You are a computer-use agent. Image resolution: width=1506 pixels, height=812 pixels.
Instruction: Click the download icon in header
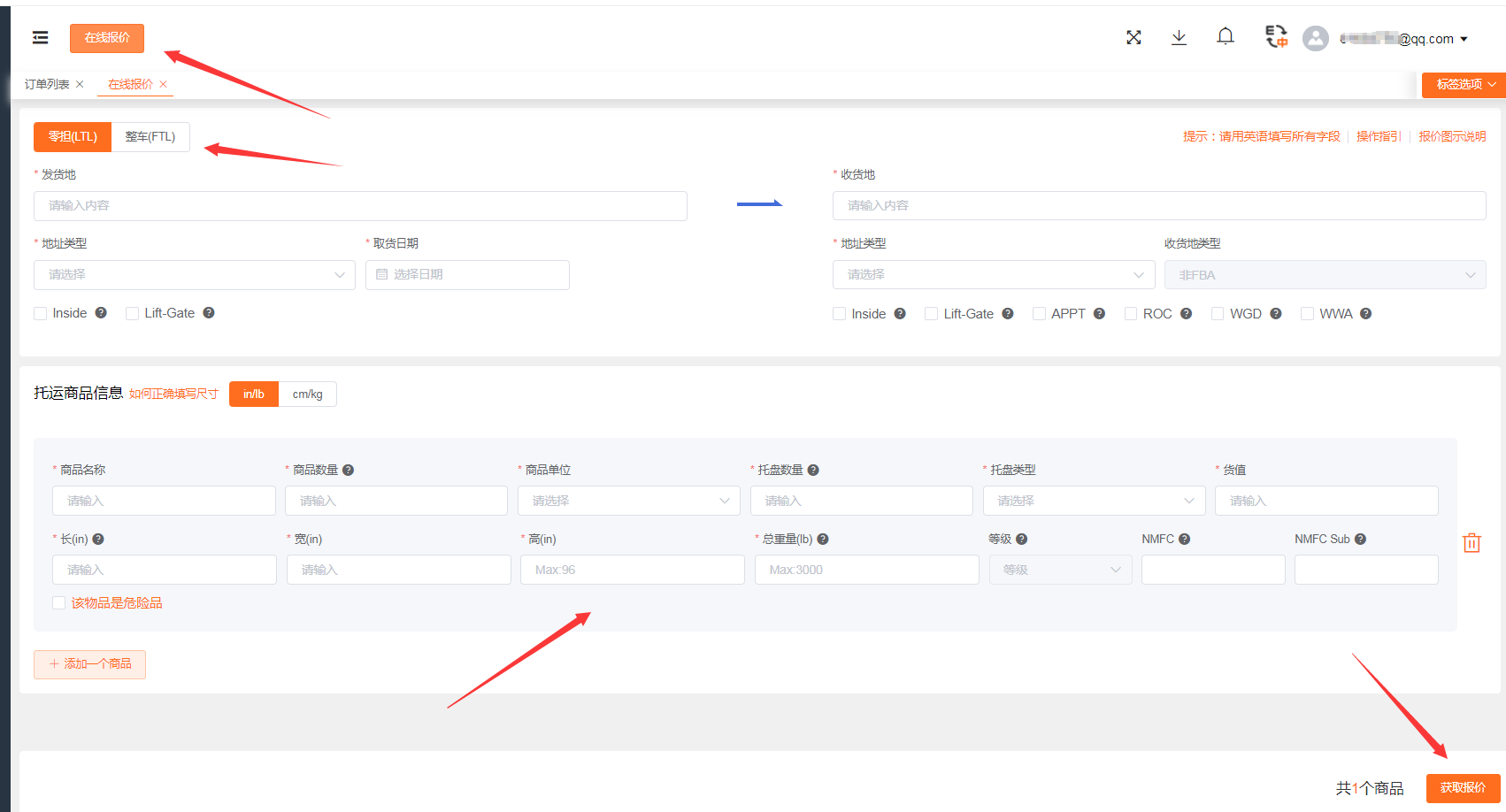click(1179, 37)
